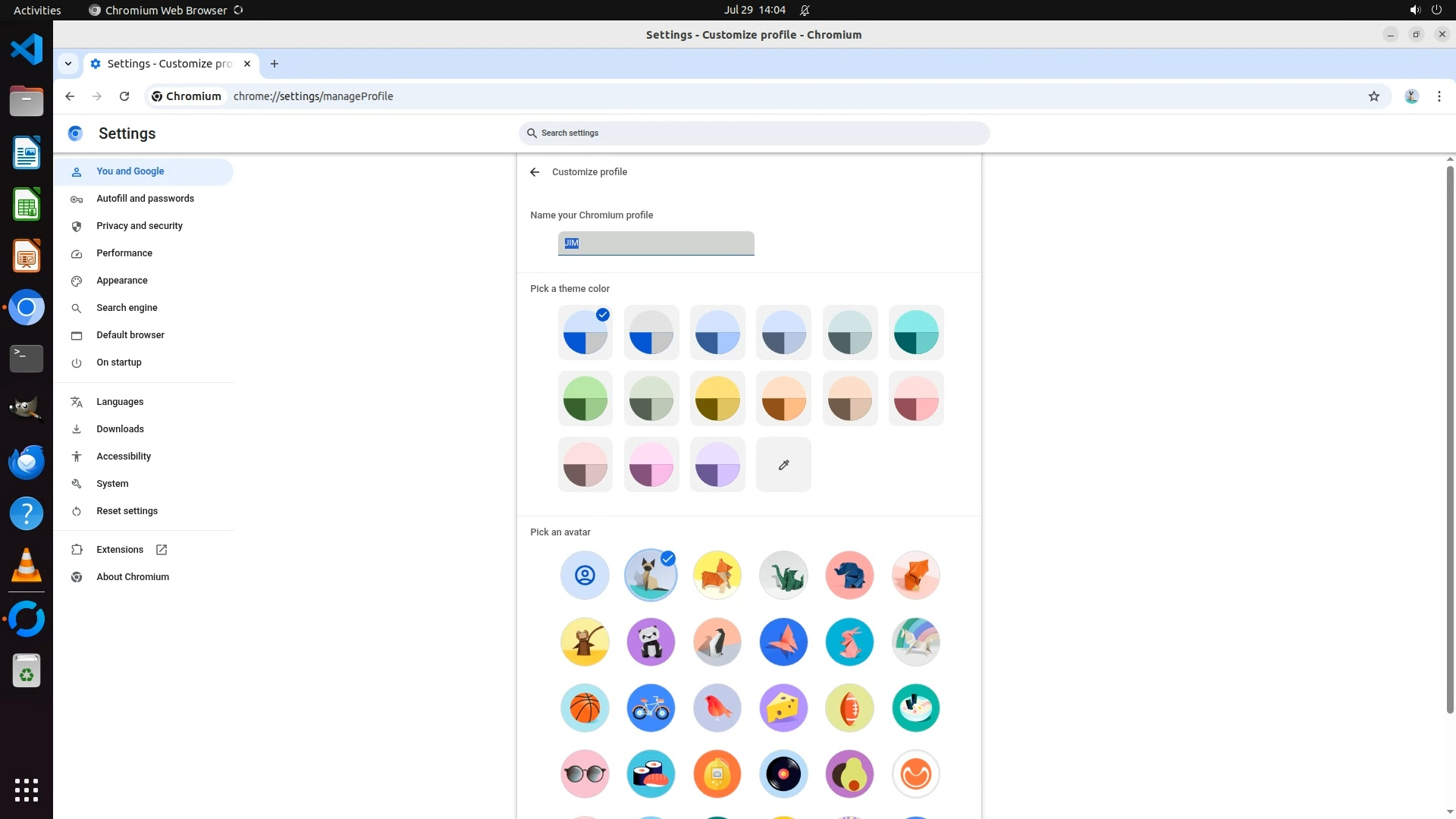Viewport: 1456px width, 819px height.
Task: Open the Extensions external link
Action: 120,550
